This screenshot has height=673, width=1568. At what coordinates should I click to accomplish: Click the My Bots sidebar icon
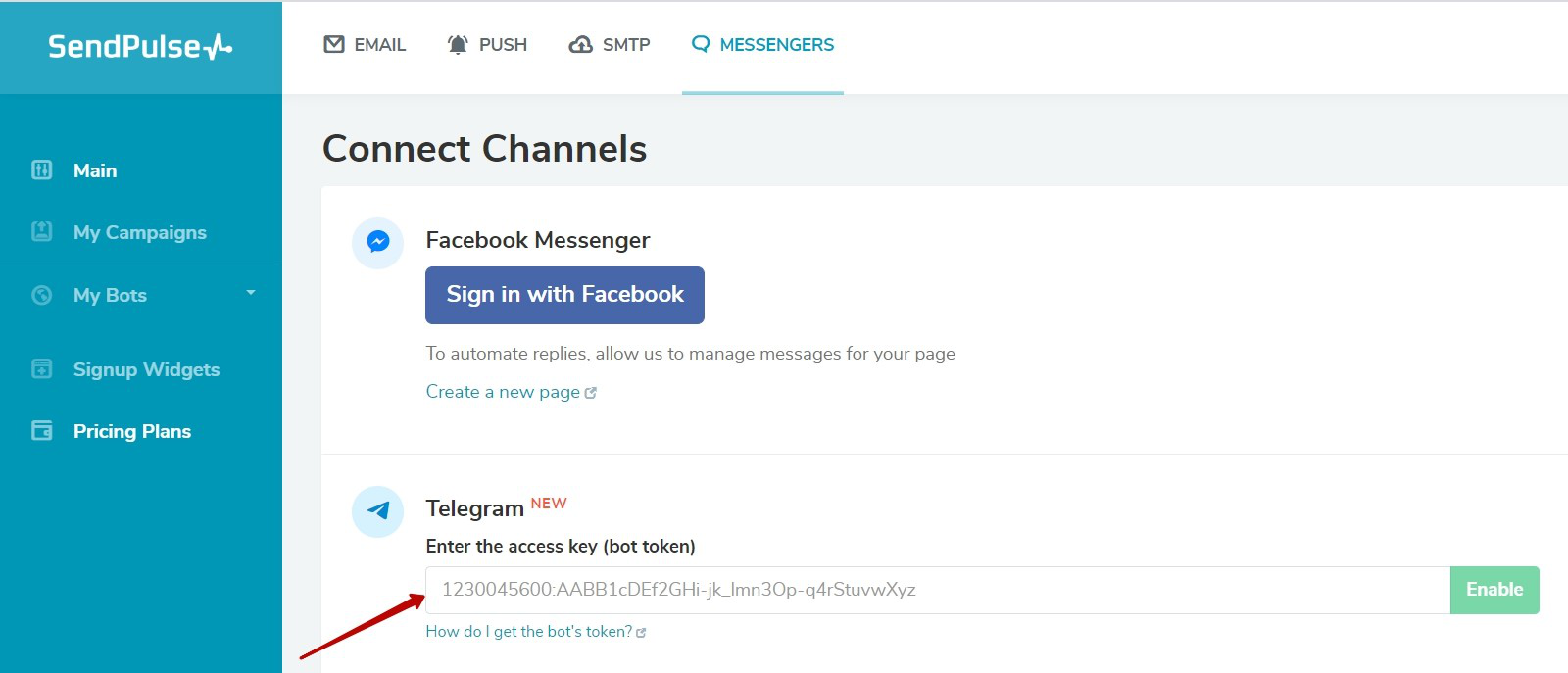(x=42, y=295)
